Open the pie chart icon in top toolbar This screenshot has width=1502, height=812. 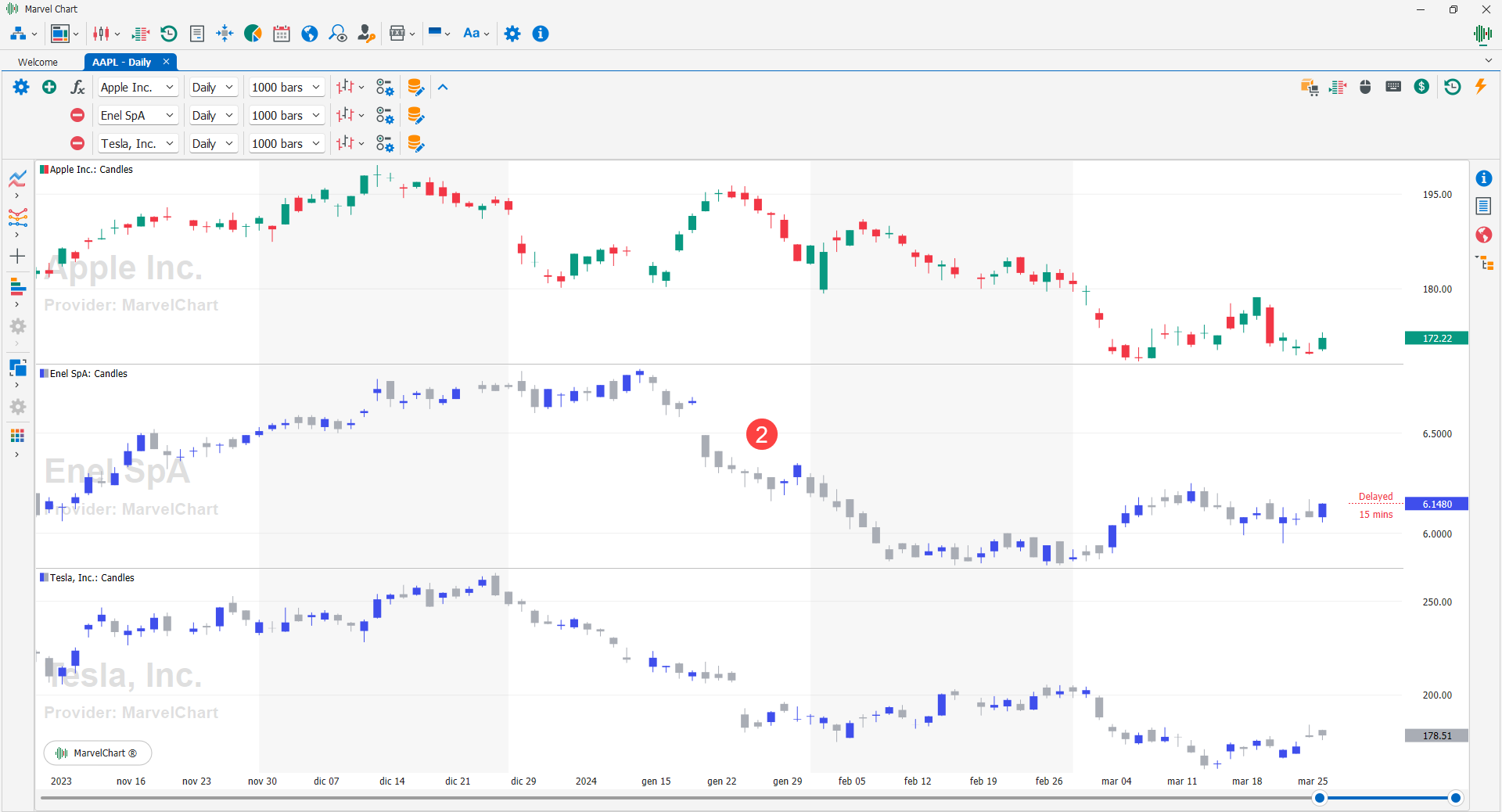pos(253,34)
